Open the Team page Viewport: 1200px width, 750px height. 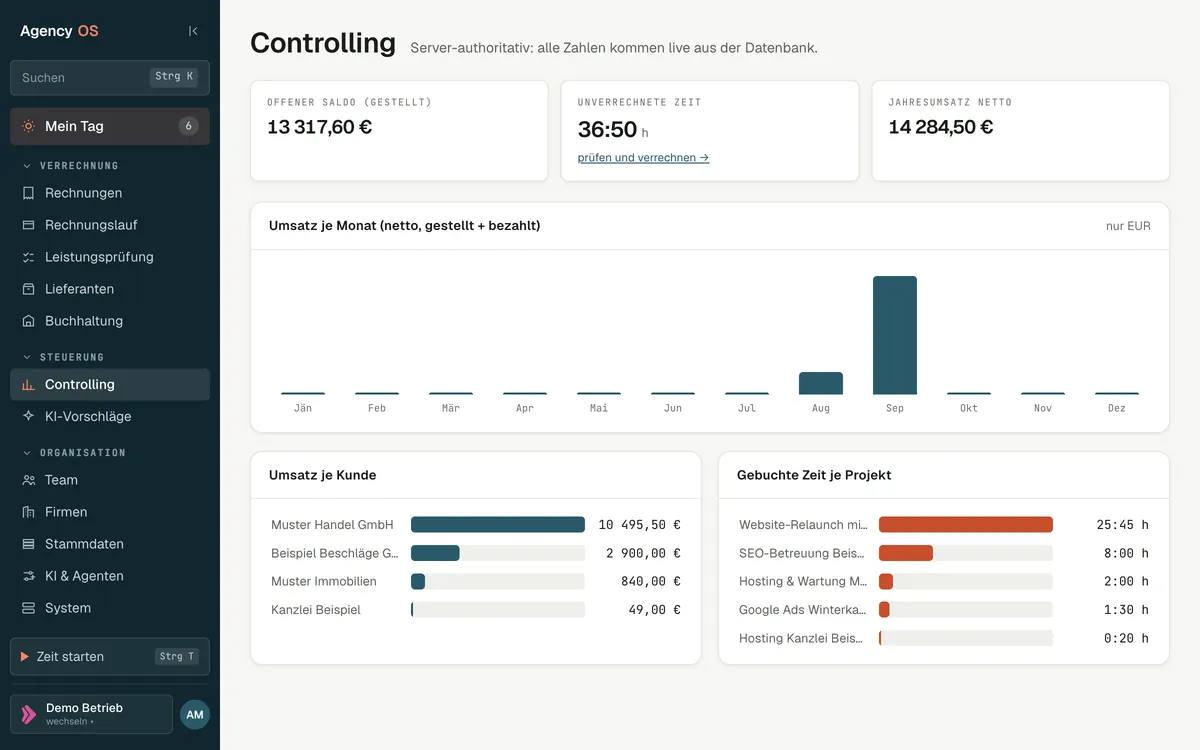(110, 480)
